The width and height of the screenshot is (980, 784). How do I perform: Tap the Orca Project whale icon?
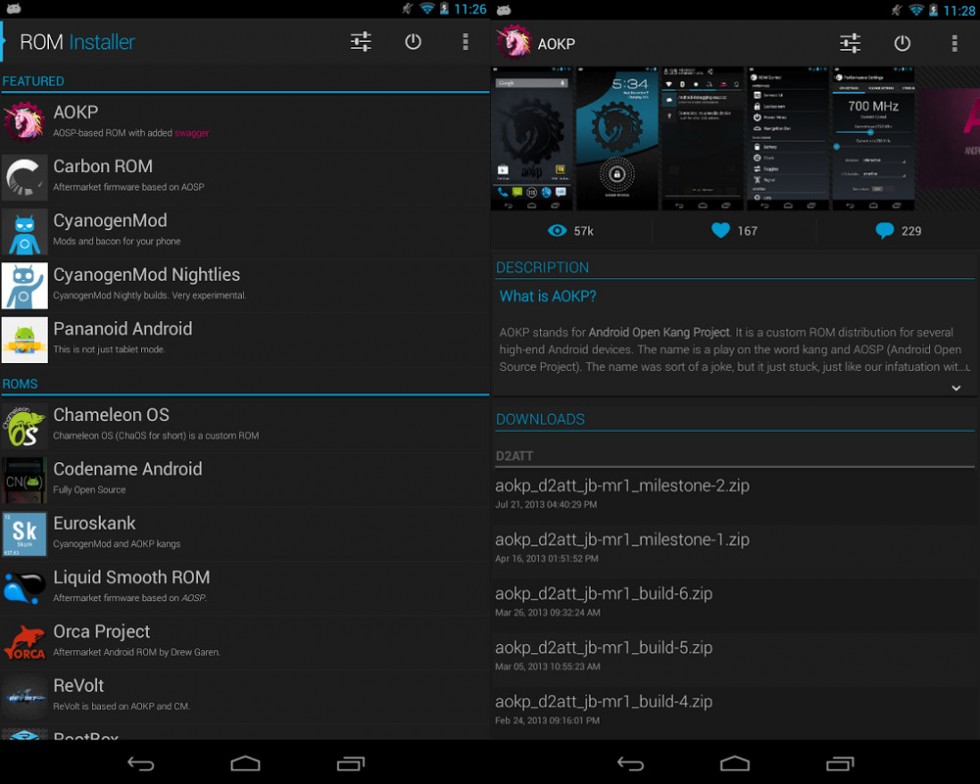(x=24, y=643)
